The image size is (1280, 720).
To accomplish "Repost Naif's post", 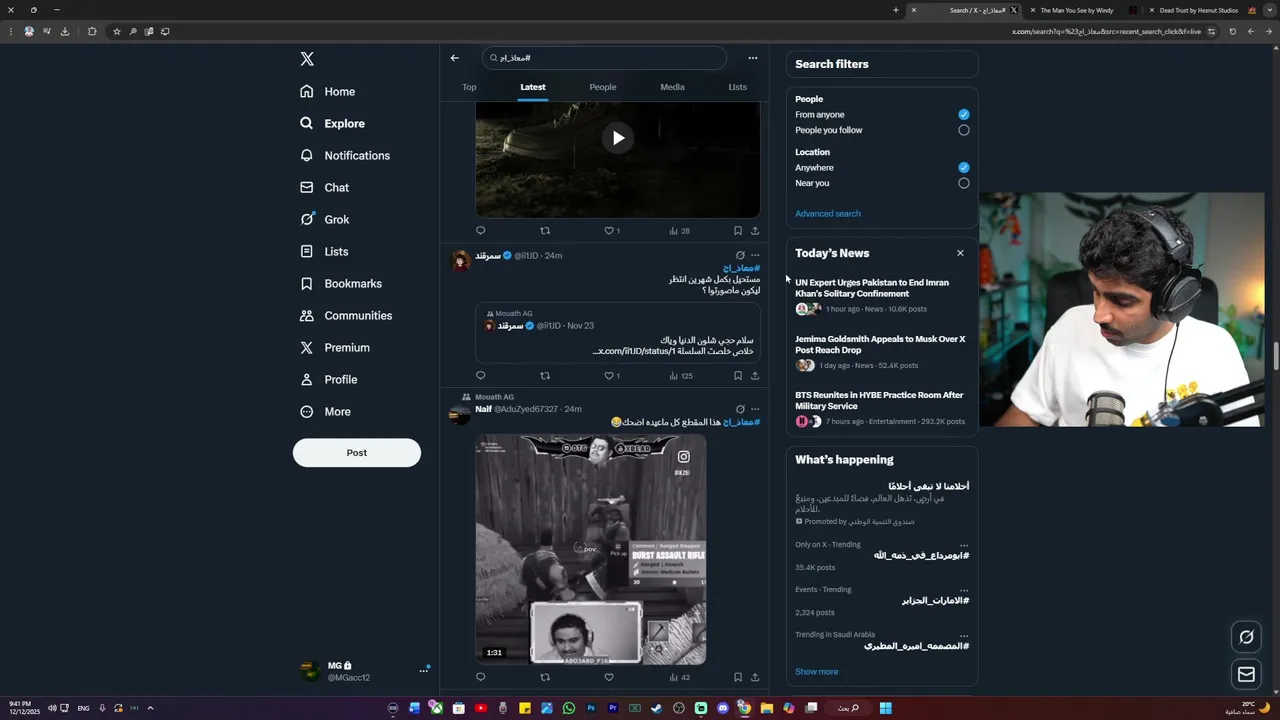I will point(545,677).
